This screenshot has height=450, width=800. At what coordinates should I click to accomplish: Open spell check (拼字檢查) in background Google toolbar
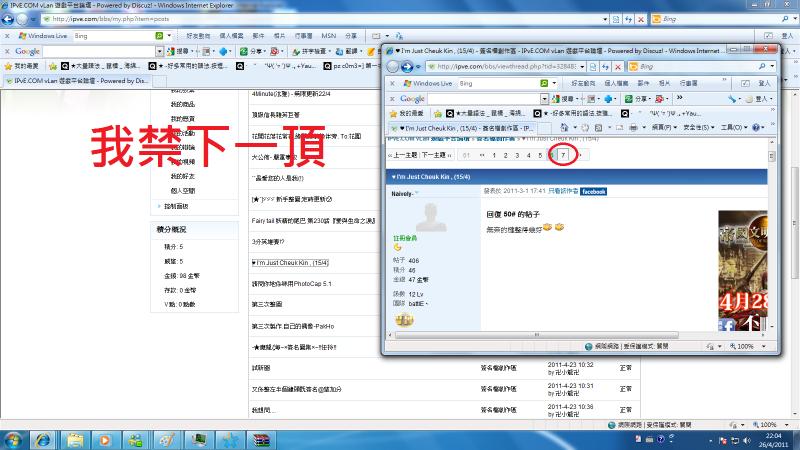(310, 52)
